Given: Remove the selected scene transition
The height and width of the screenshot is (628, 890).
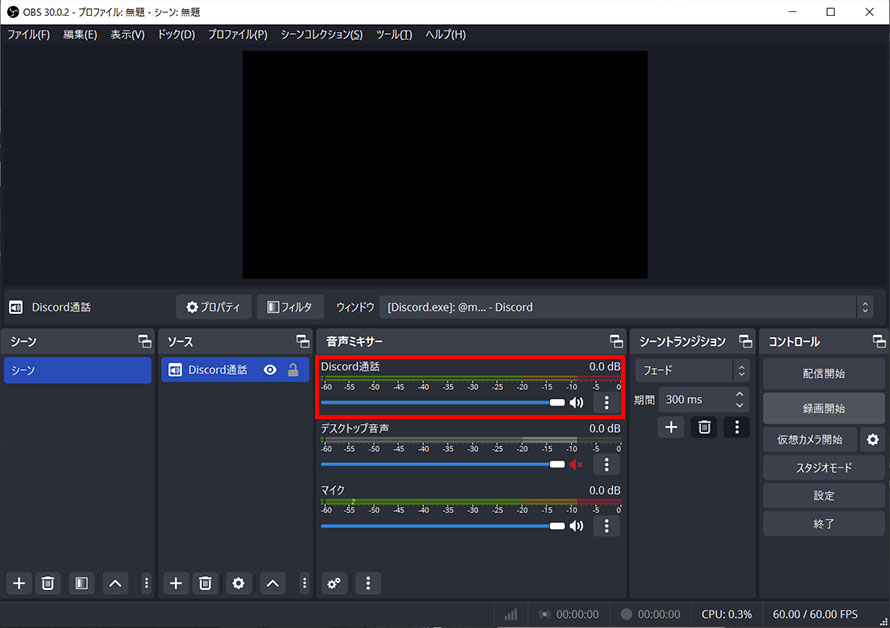Looking at the screenshot, I should click(704, 427).
